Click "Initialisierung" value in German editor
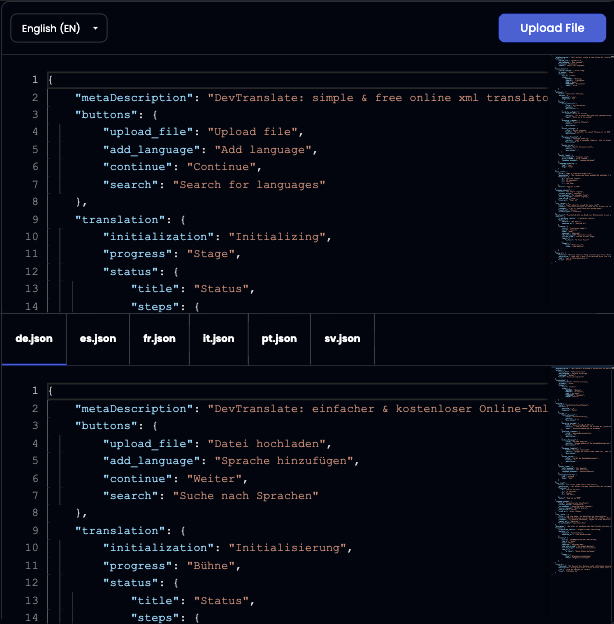614x624 pixels. (x=288, y=548)
